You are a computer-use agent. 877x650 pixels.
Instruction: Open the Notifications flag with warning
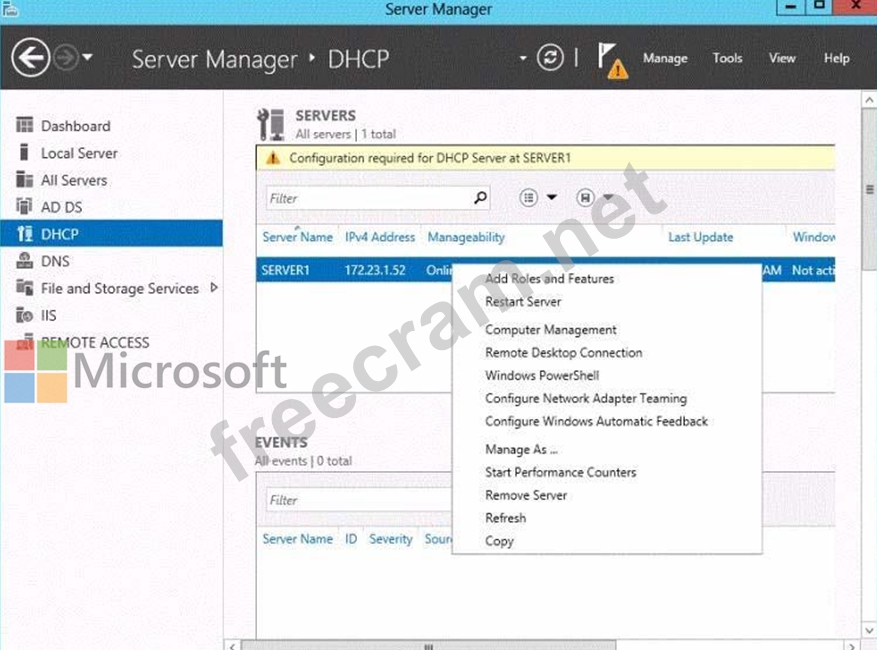(x=612, y=60)
